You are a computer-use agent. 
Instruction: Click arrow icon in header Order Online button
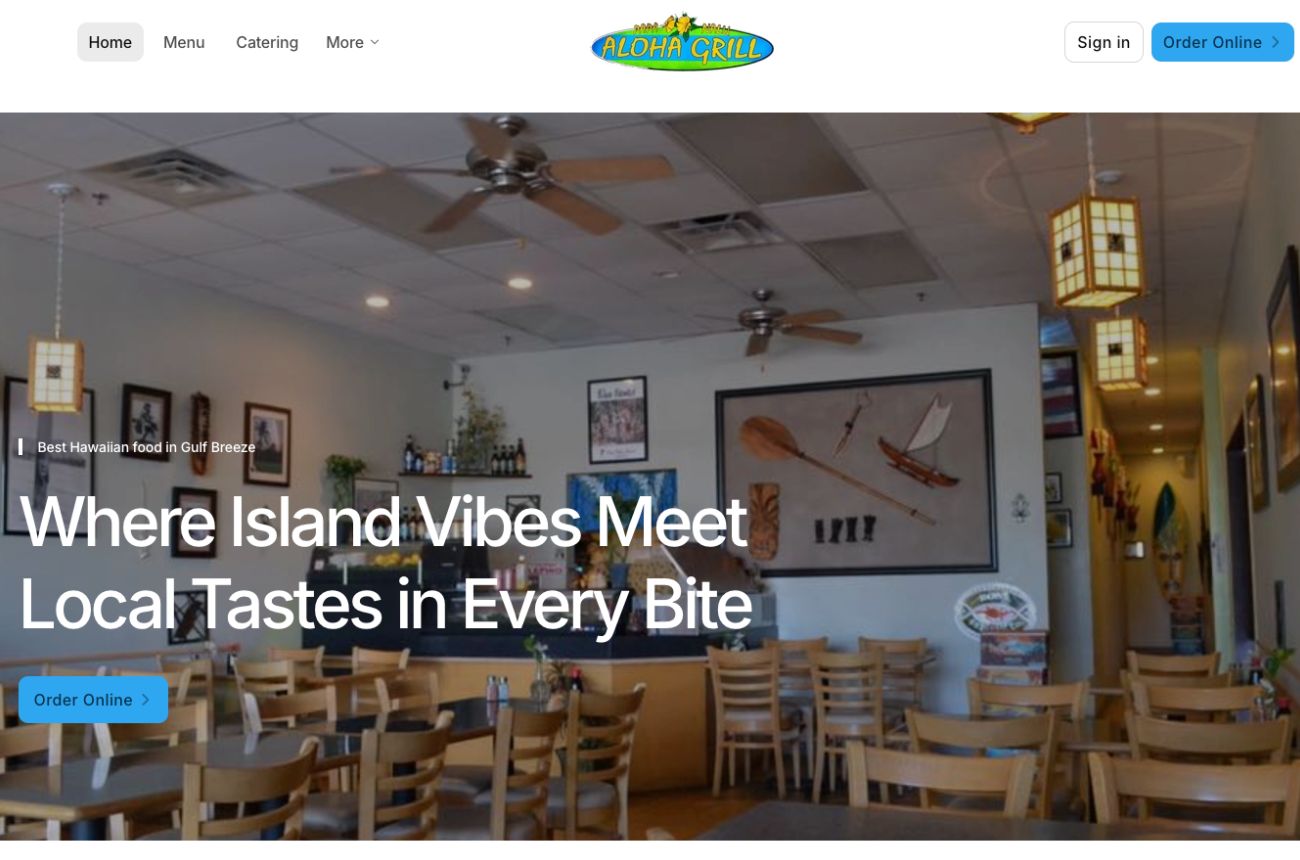1275,42
